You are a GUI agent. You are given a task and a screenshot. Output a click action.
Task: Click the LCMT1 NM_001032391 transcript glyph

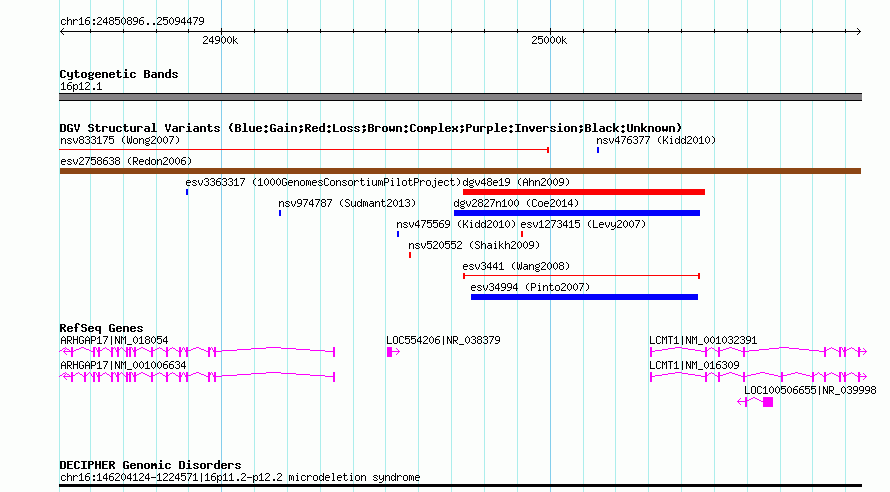pos(758,352)
